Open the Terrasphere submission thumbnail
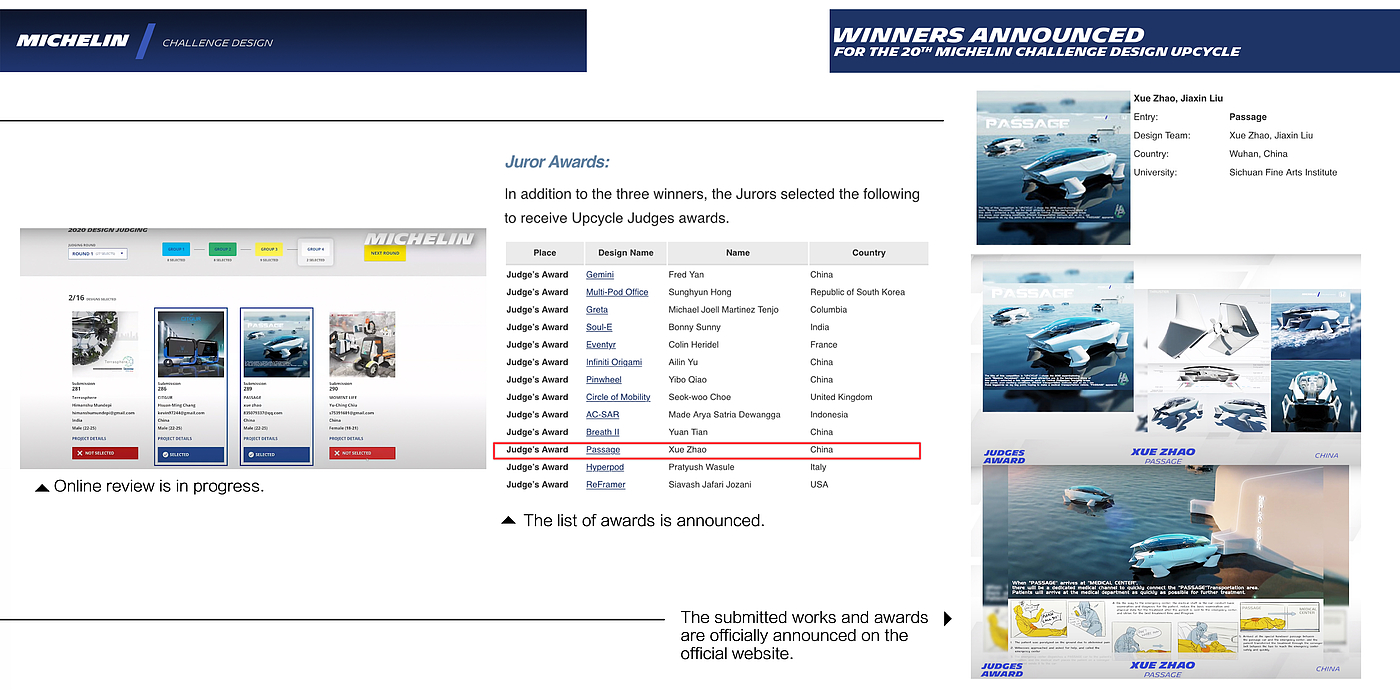Viewport: 1400px width, 700px height. [105, 344]
